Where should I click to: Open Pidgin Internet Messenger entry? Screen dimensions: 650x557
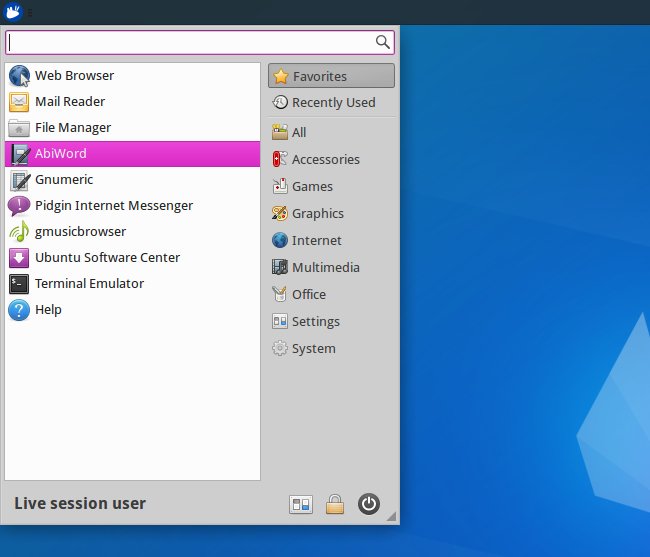(x=133, y=206)
